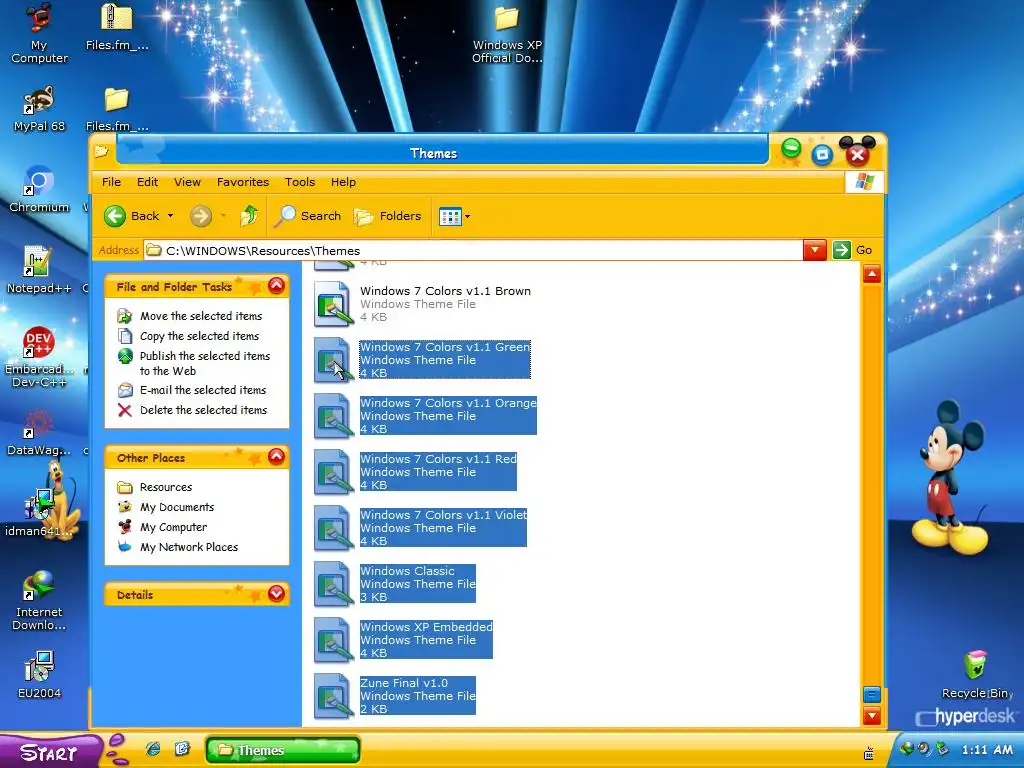The height and width of the screenshot is (768, 1024).
Task: Select Windows 7 Colors v1.1 Brown theme icon
Action: tap(333, 304)
